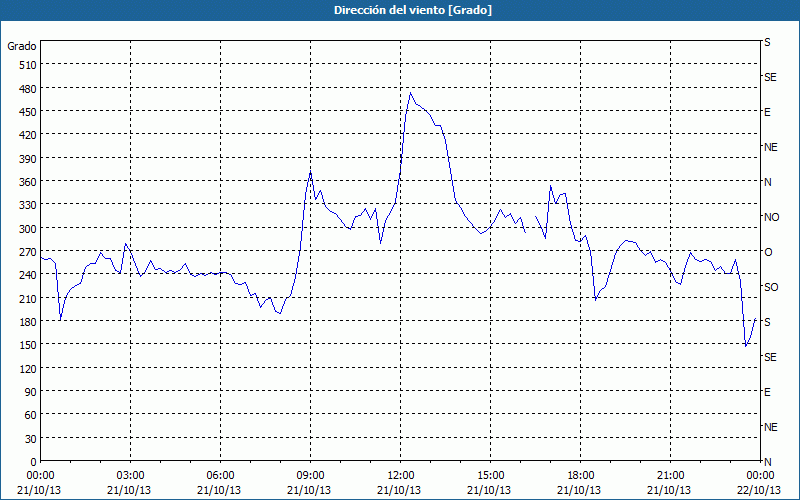Click the 'SO' compass label on right axis
This screenshot has width=800, height=500.
click(771, 287)
